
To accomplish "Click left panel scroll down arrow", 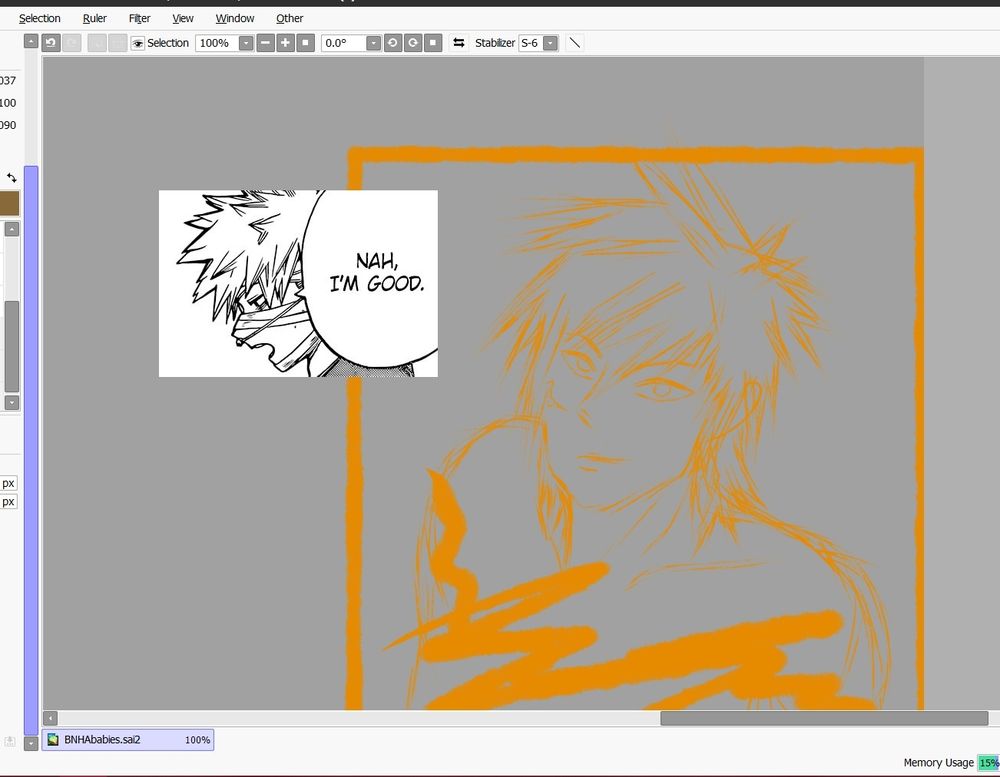I will click(11, 403).
